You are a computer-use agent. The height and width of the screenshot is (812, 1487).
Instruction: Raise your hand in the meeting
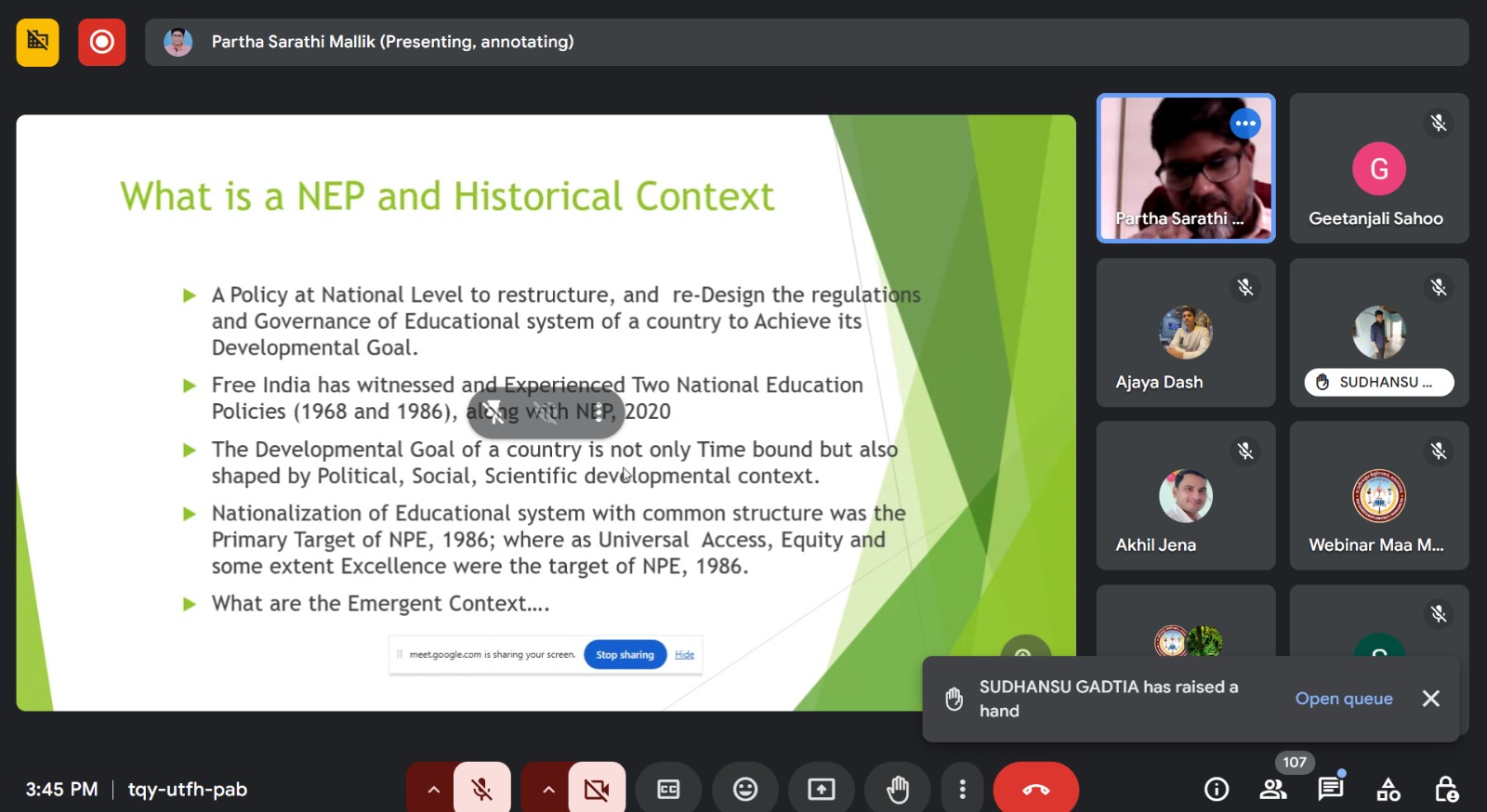pyautogui.click(x=898, y=789)
